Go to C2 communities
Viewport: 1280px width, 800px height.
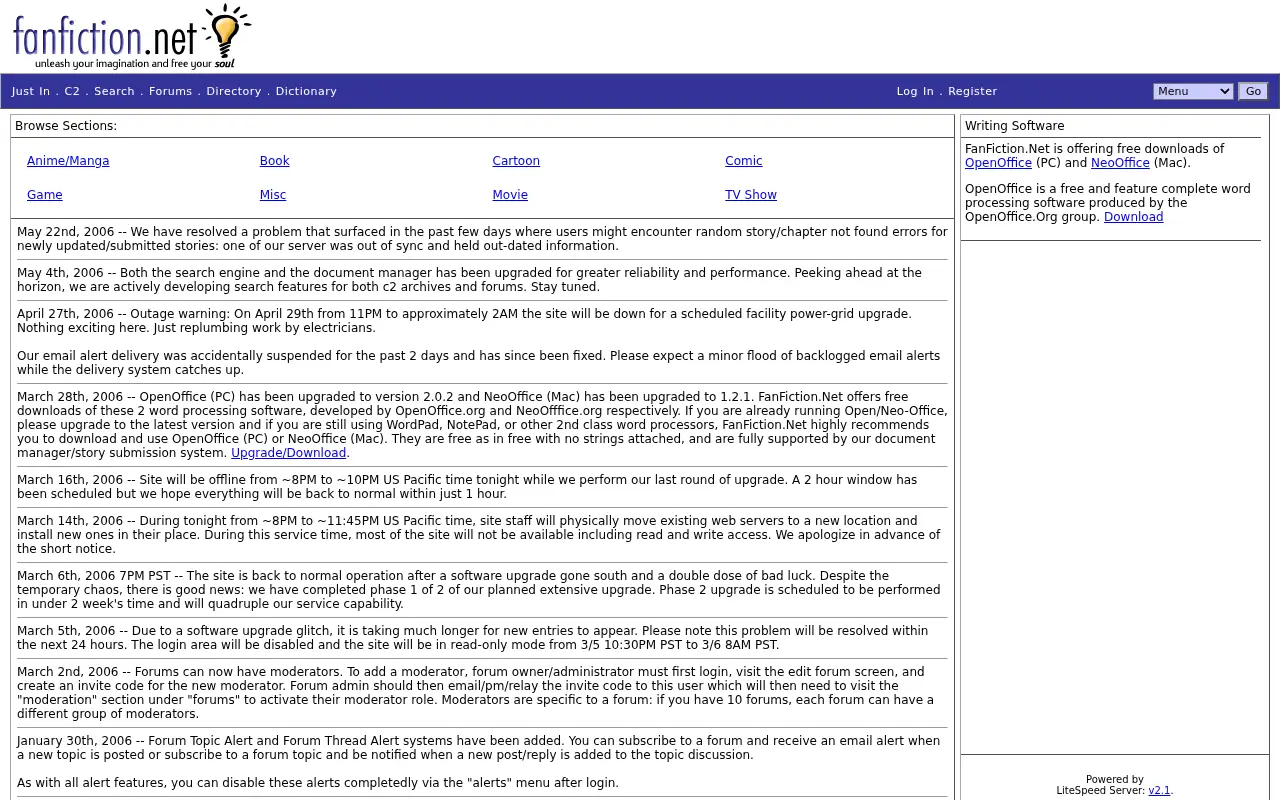(72, 91)
